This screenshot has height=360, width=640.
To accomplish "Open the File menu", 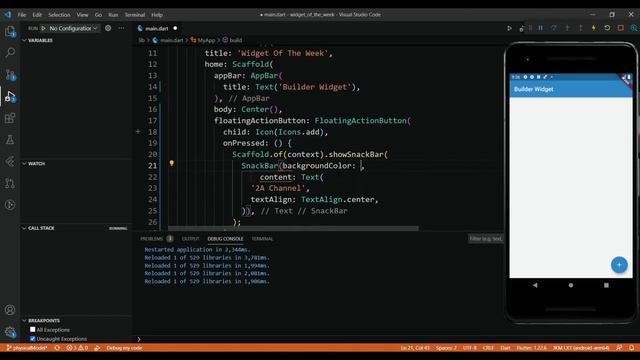I will 22,15.
